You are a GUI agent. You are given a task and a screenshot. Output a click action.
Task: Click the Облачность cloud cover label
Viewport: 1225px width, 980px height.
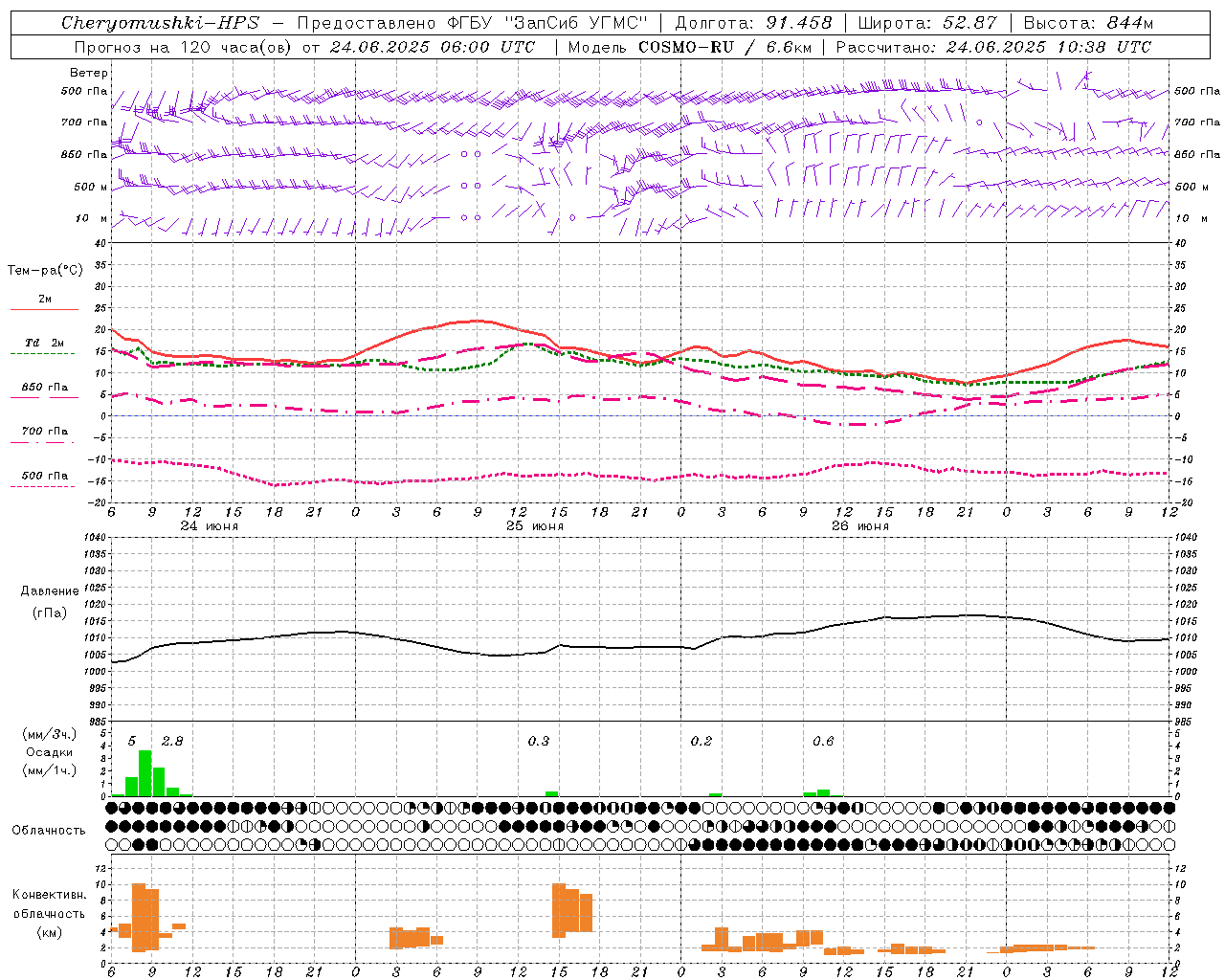tap(49, 831)
